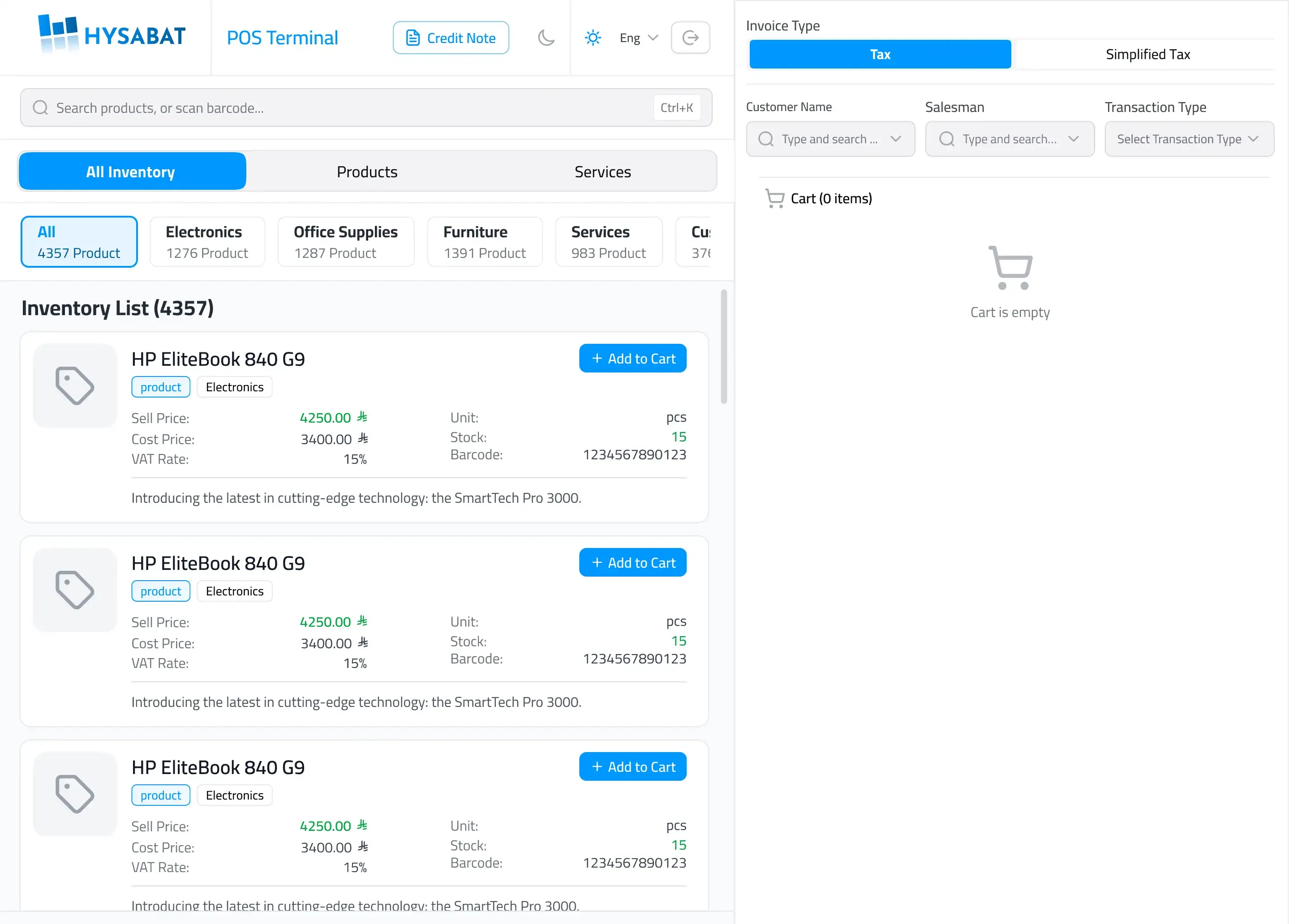
Task: Expand Customer Name chevron arrow
Action: pos(896,139)
